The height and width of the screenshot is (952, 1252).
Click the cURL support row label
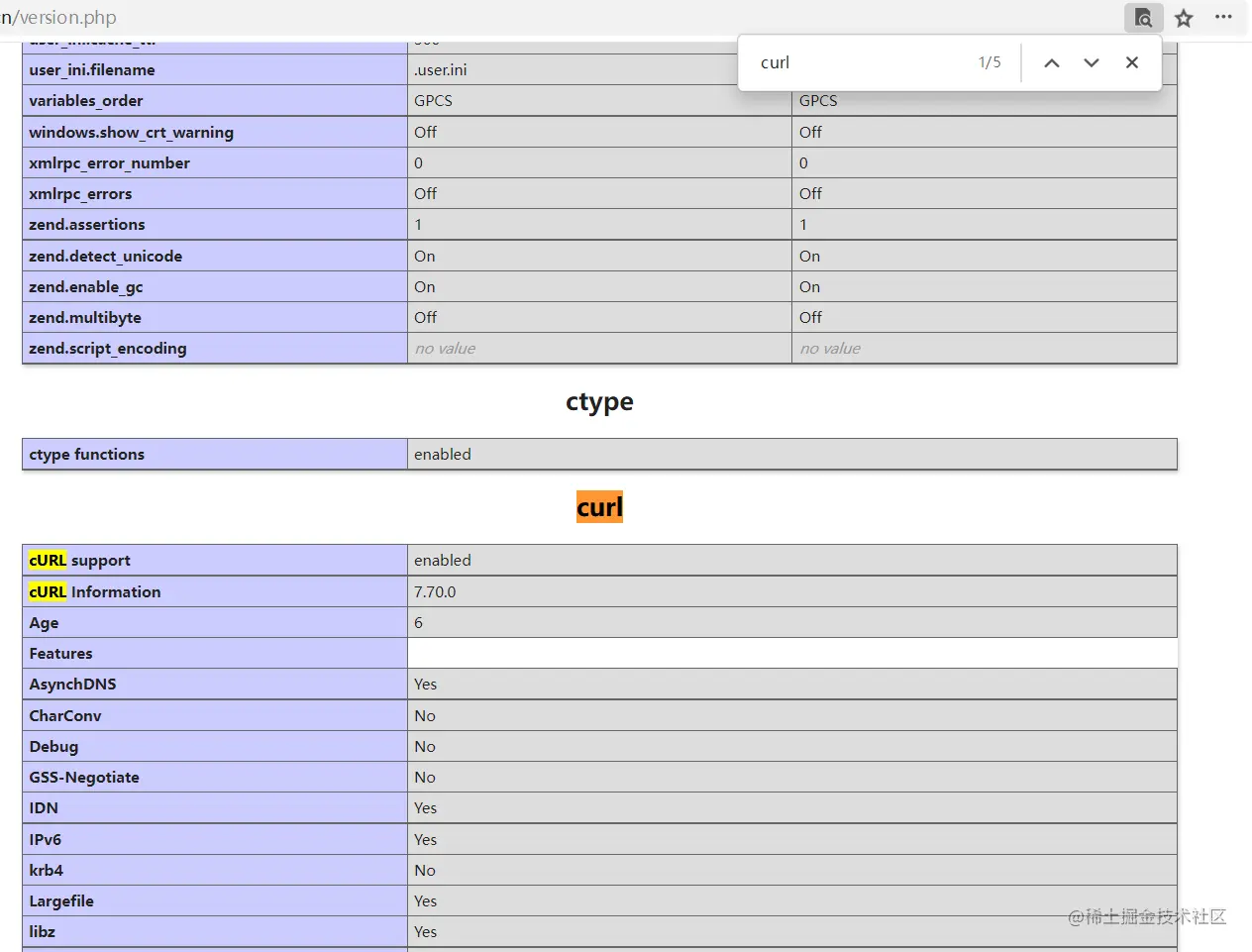[79, 560]
